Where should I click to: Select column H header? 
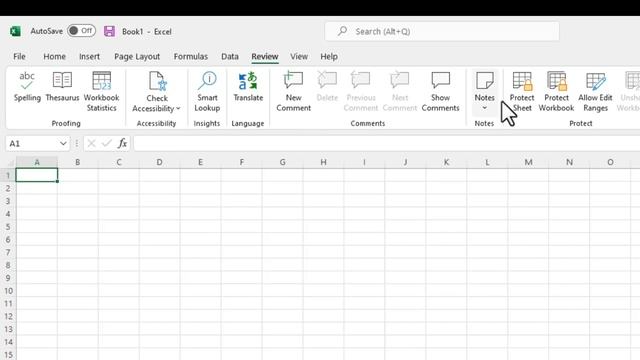point(323,162)
